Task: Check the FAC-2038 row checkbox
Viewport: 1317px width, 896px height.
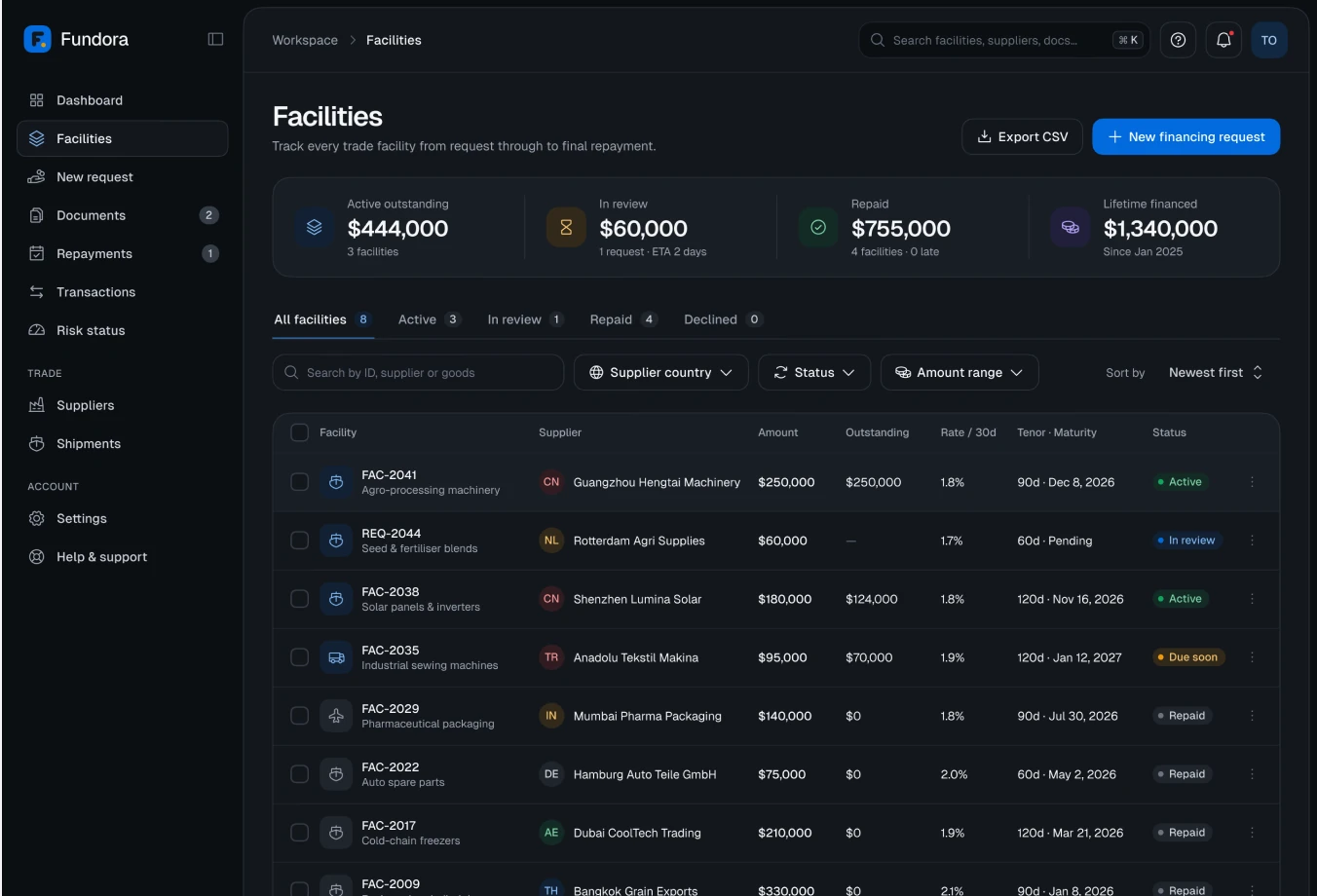Action: pyautogui.click(x=300, y=599)
